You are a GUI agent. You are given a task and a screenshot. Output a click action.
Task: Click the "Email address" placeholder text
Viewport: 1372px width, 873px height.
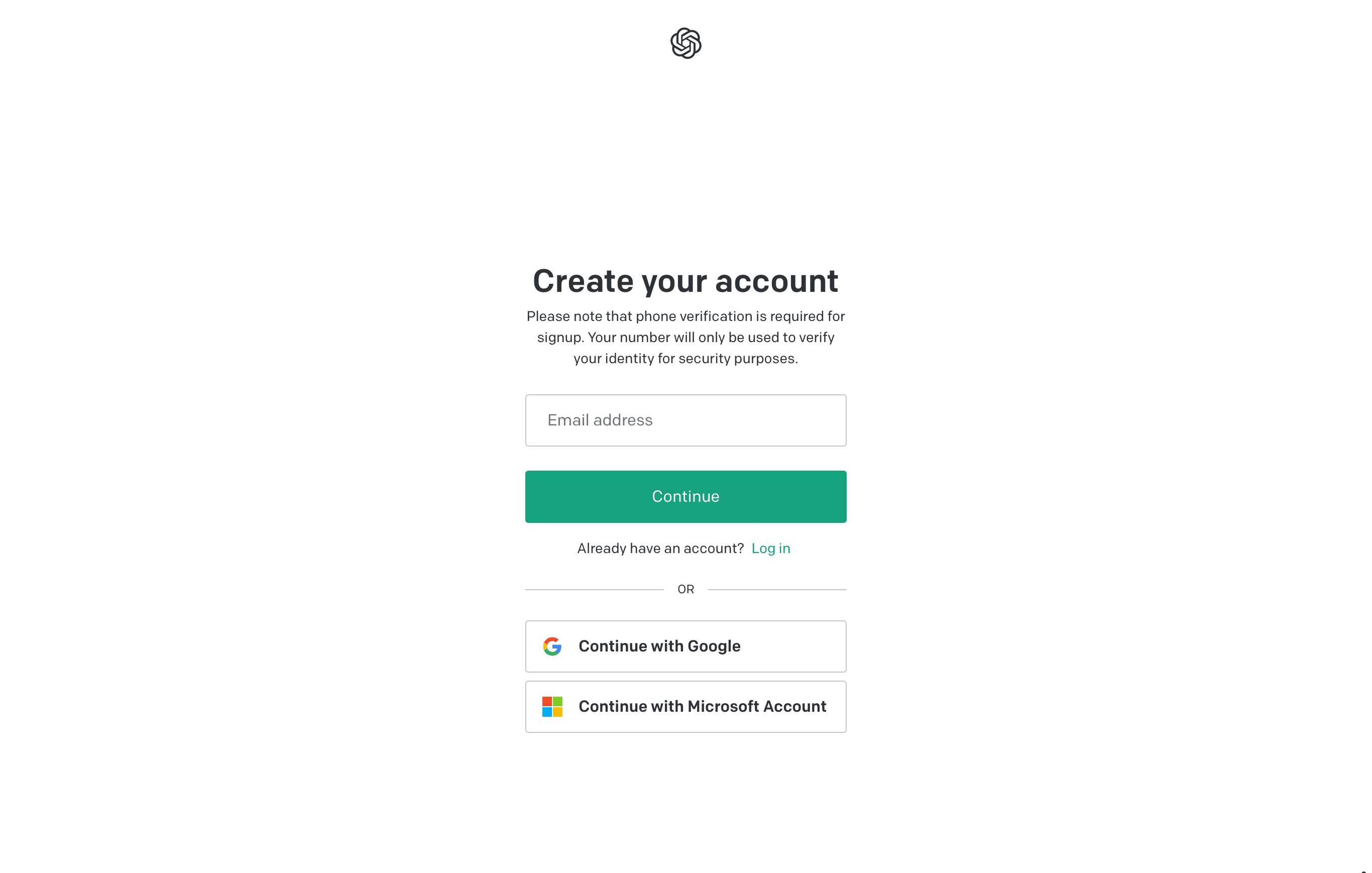[600, 420]
